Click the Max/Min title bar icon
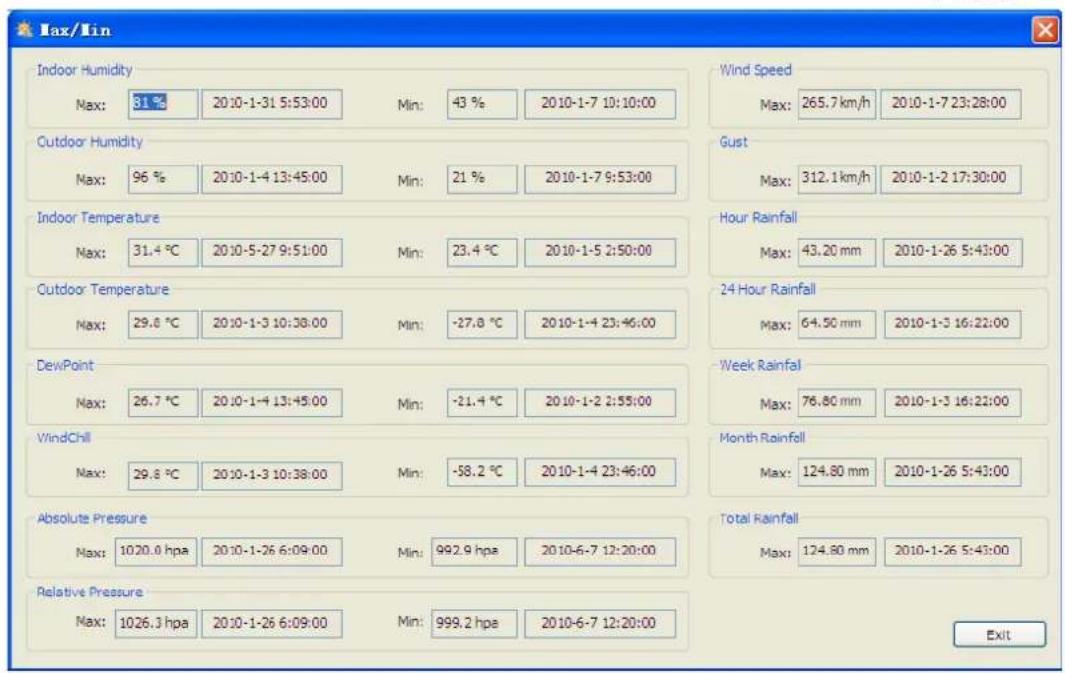This screenshot has height=673, width=1065. 24,31
